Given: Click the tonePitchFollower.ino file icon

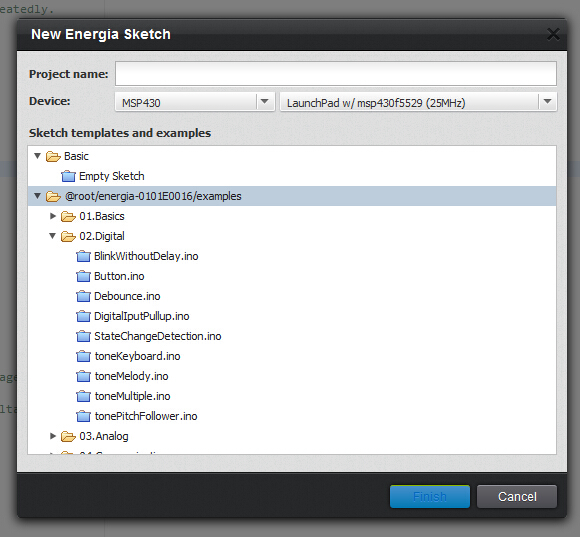Looking at the screenshot, I should pos(83,416).
